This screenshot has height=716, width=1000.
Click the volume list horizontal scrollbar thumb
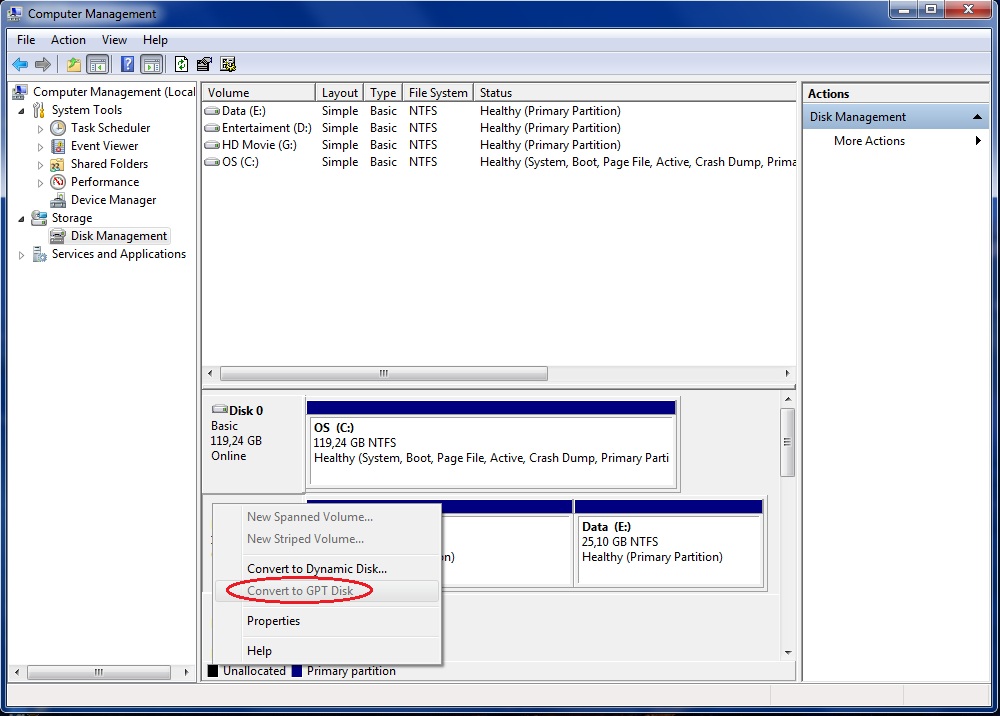point(384,373)
